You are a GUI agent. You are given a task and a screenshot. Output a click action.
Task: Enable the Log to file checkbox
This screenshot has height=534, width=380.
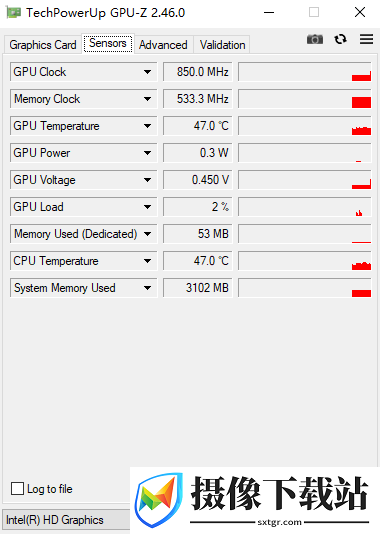click(17, 488)
